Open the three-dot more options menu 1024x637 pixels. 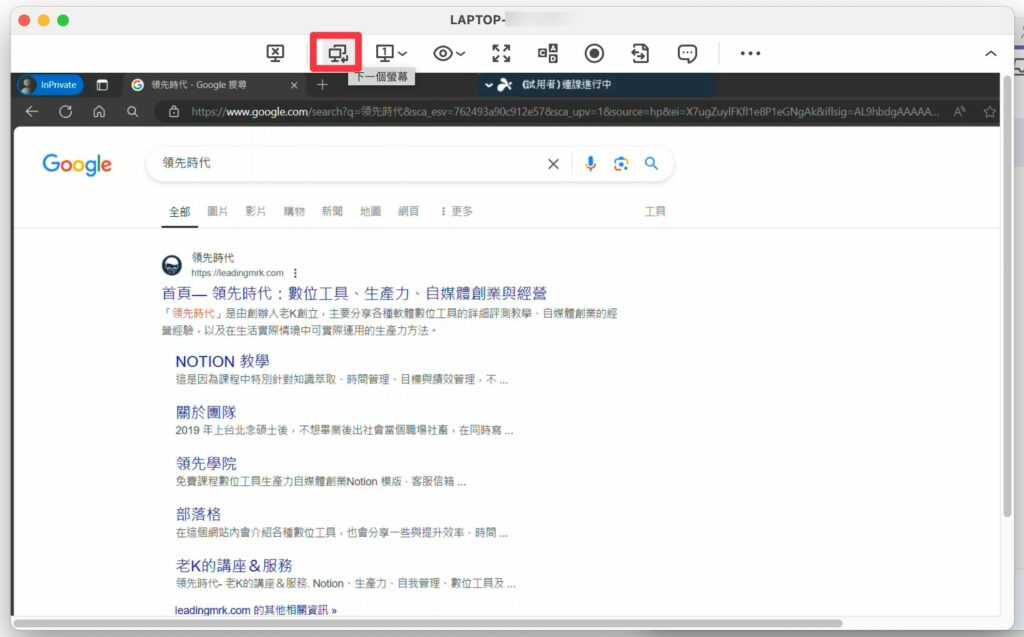[750, 53]
